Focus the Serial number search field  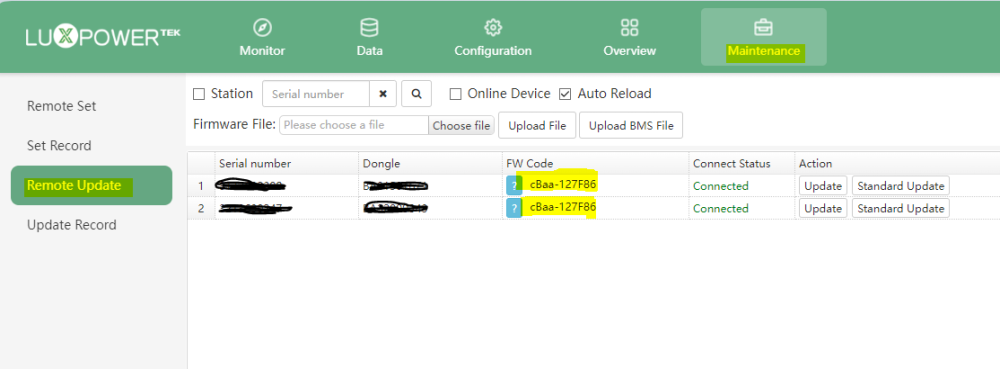(x=316, y=94)
